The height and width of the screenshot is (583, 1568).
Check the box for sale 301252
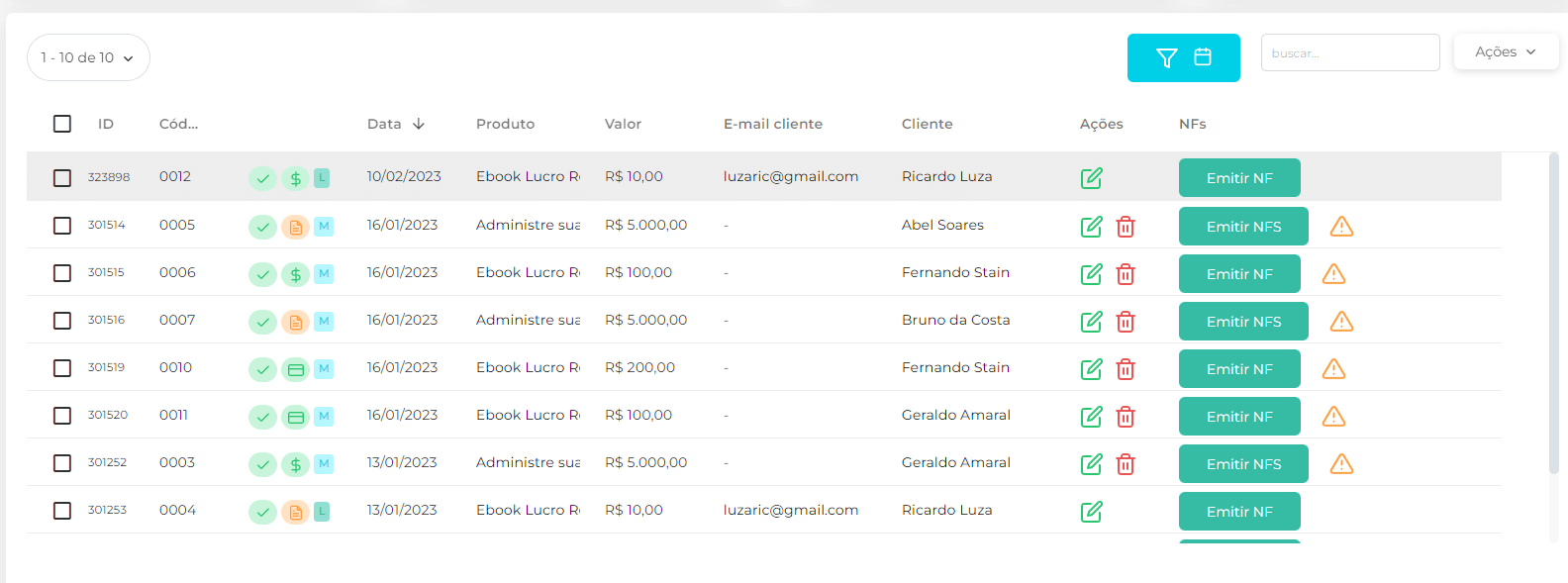pos(62,463)
